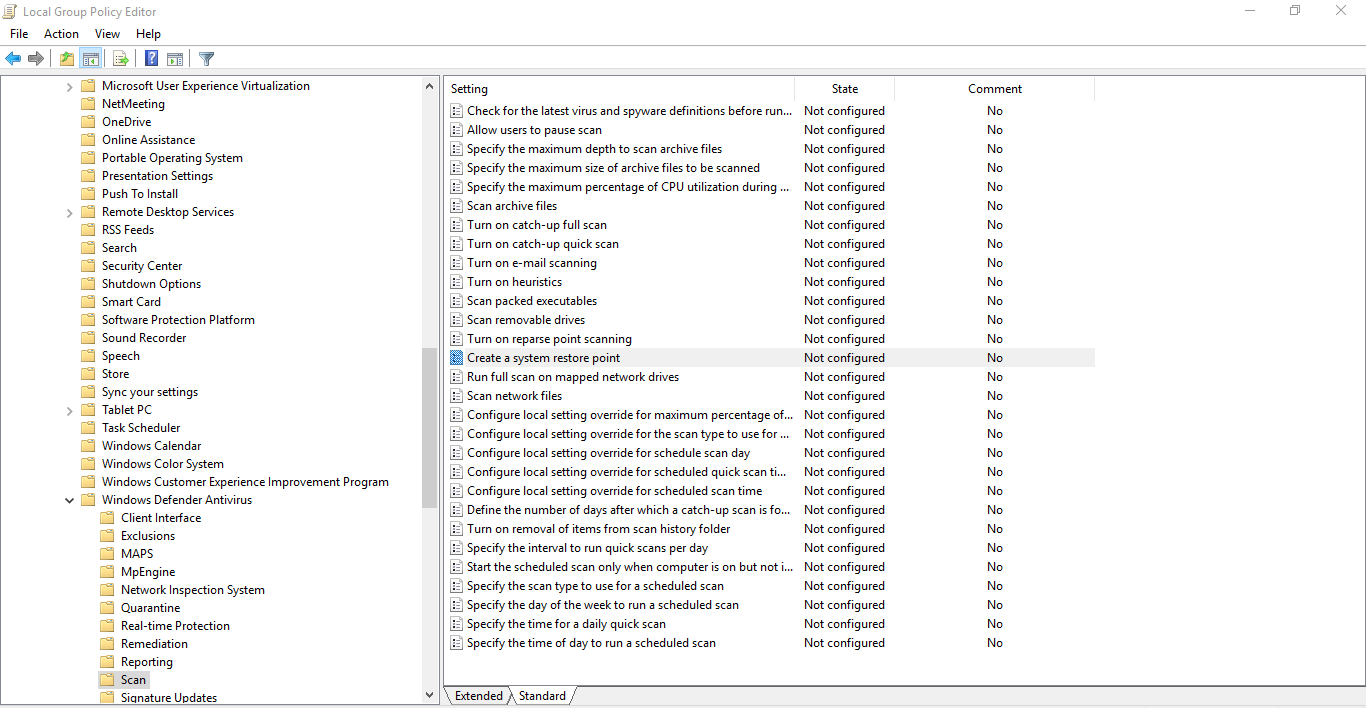
Task: Open the Action menu
Action: [x=61, y=33]
